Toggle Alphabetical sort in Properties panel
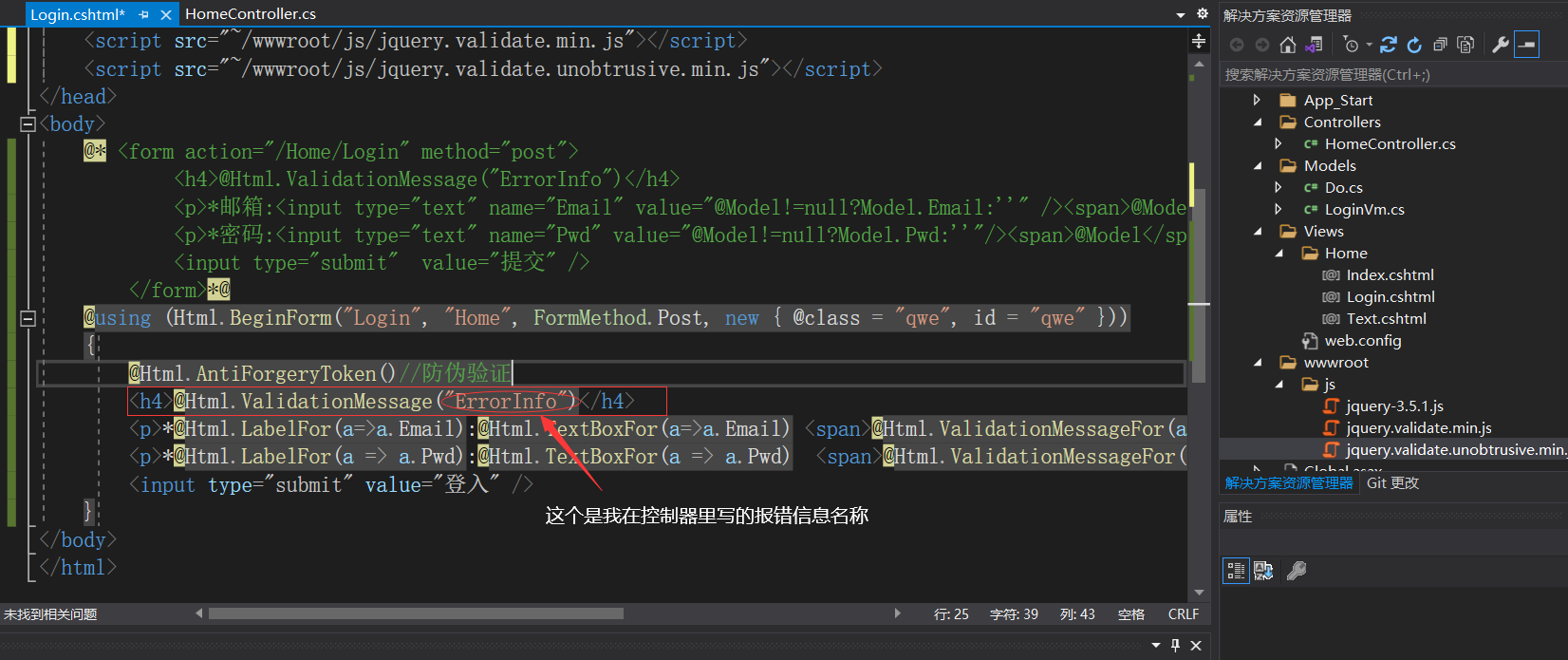Viewport: 1568px width, 660px height. (x=1263, y=571)
